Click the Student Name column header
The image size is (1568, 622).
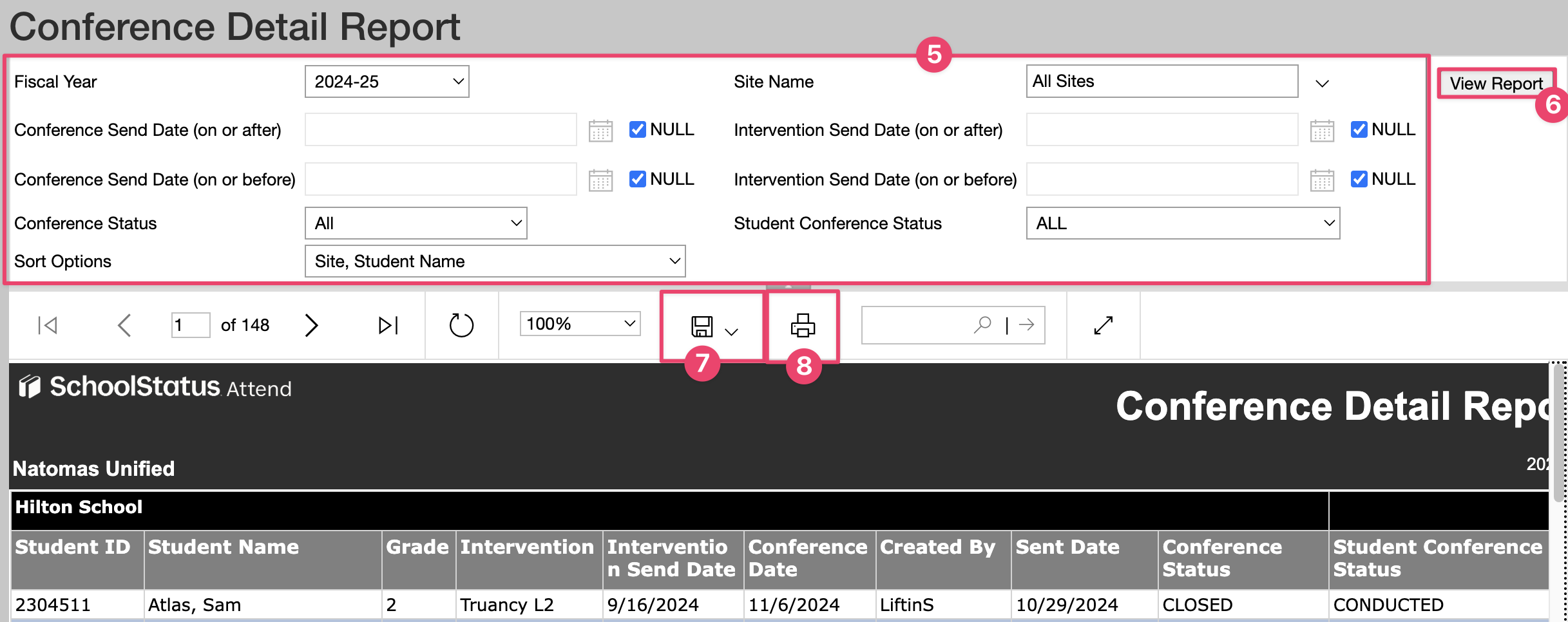tap(263, 559)
